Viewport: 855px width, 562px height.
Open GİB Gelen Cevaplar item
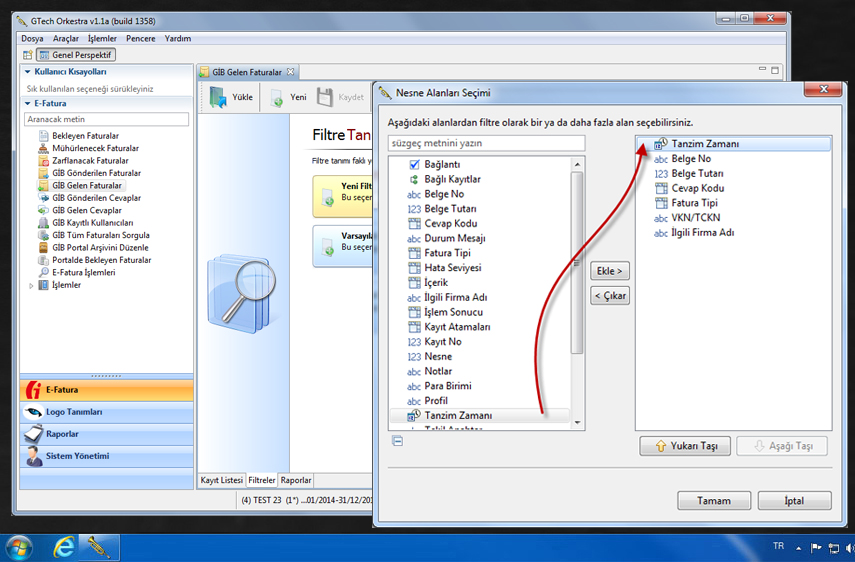click(x=80, y=210)
